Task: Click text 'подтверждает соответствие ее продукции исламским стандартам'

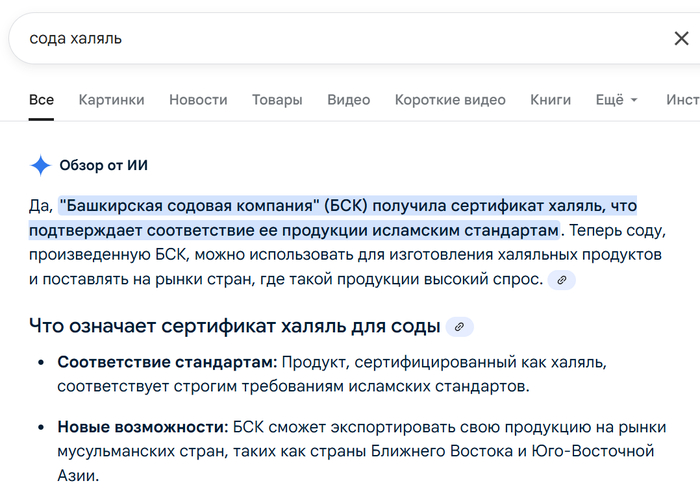Action: (x=294, y=230)
